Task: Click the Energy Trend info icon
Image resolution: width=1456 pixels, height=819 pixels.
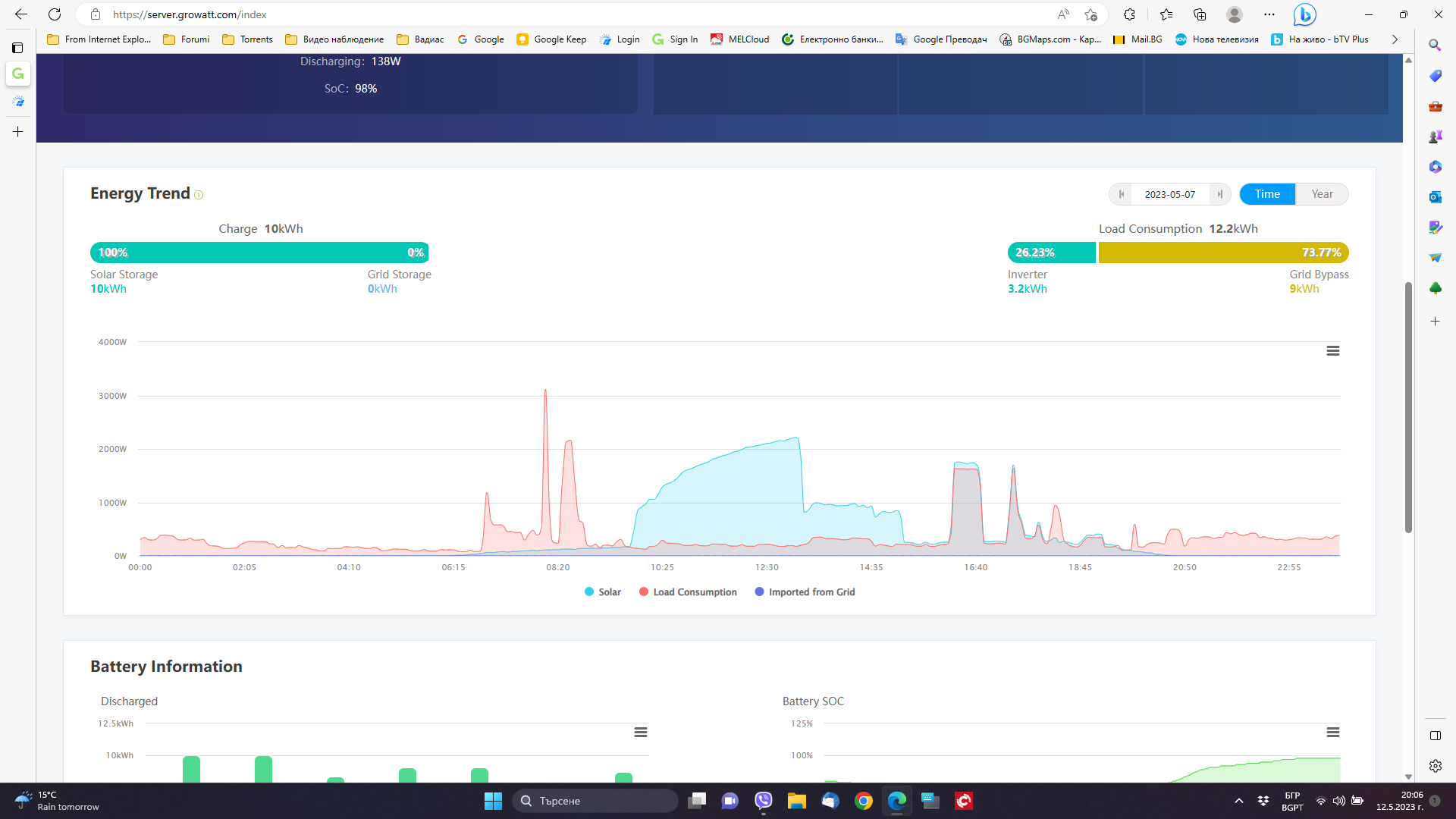Action: [x=199, y=195]
